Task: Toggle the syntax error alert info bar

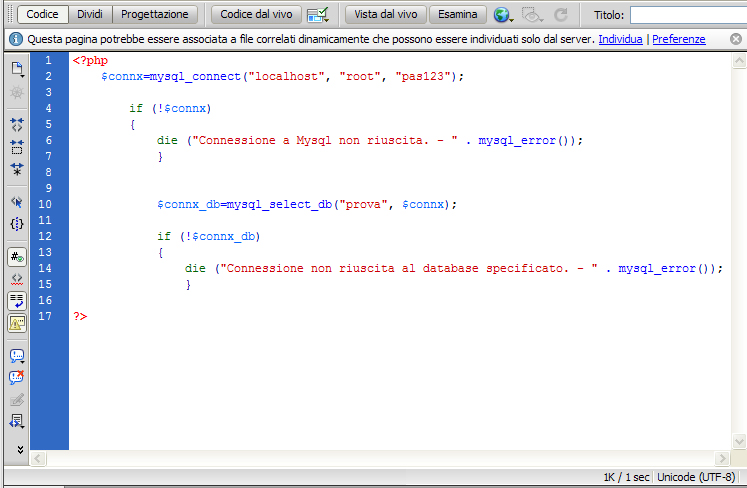Action: pyautogui.click(x=17, y=324)
